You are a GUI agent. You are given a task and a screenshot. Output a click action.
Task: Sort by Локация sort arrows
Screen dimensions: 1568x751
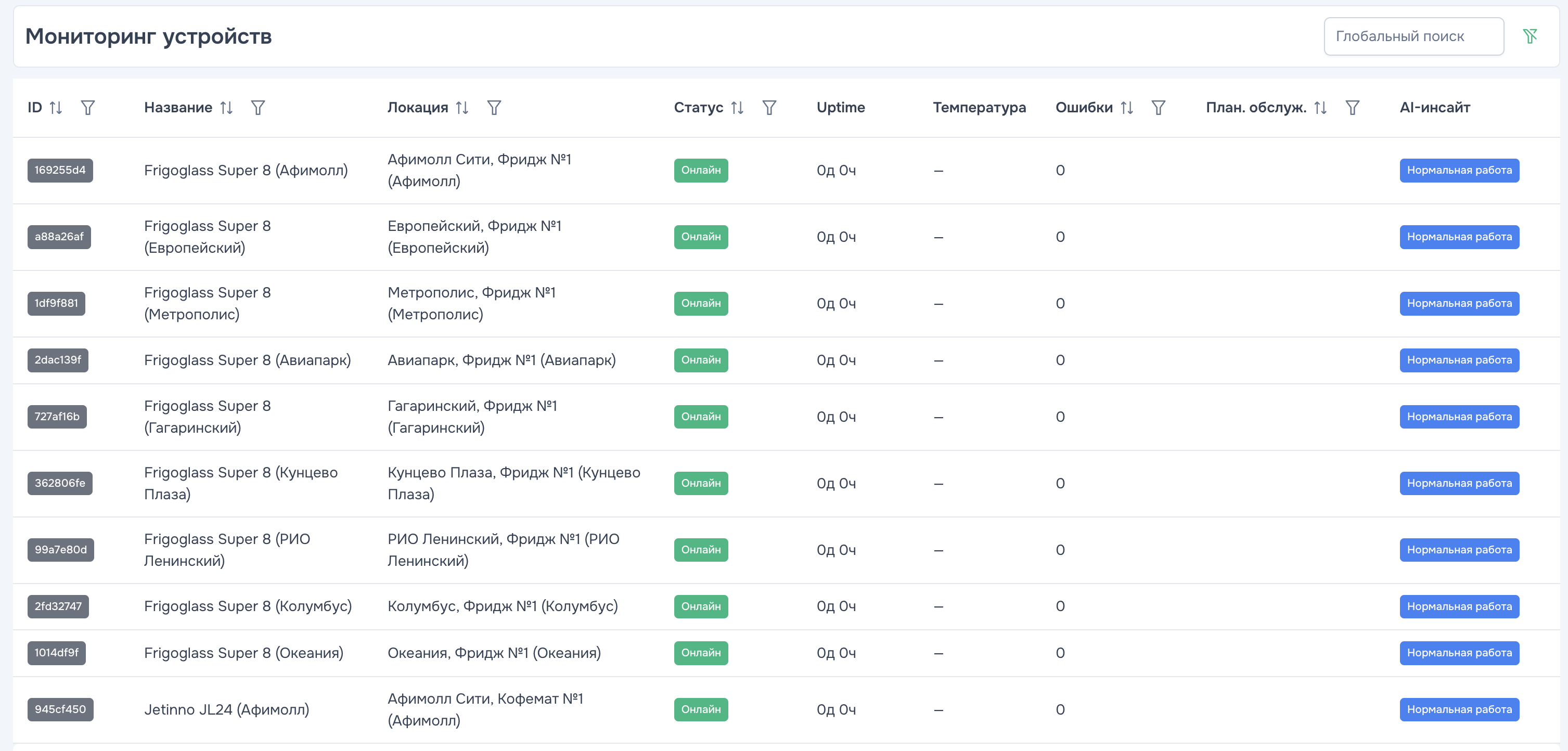[462, 108]
